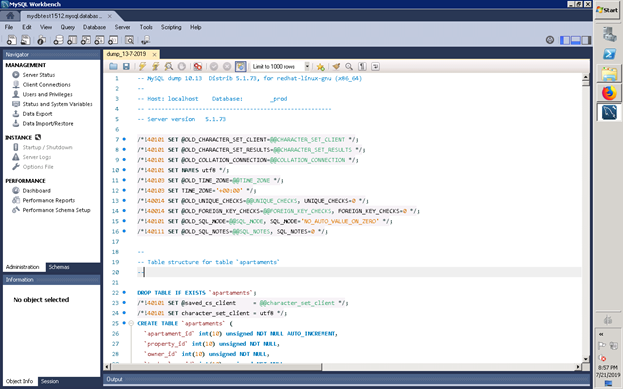The image size is (623, 389).
Task: Go to the Home screen tab
Action: click(10, 16)
